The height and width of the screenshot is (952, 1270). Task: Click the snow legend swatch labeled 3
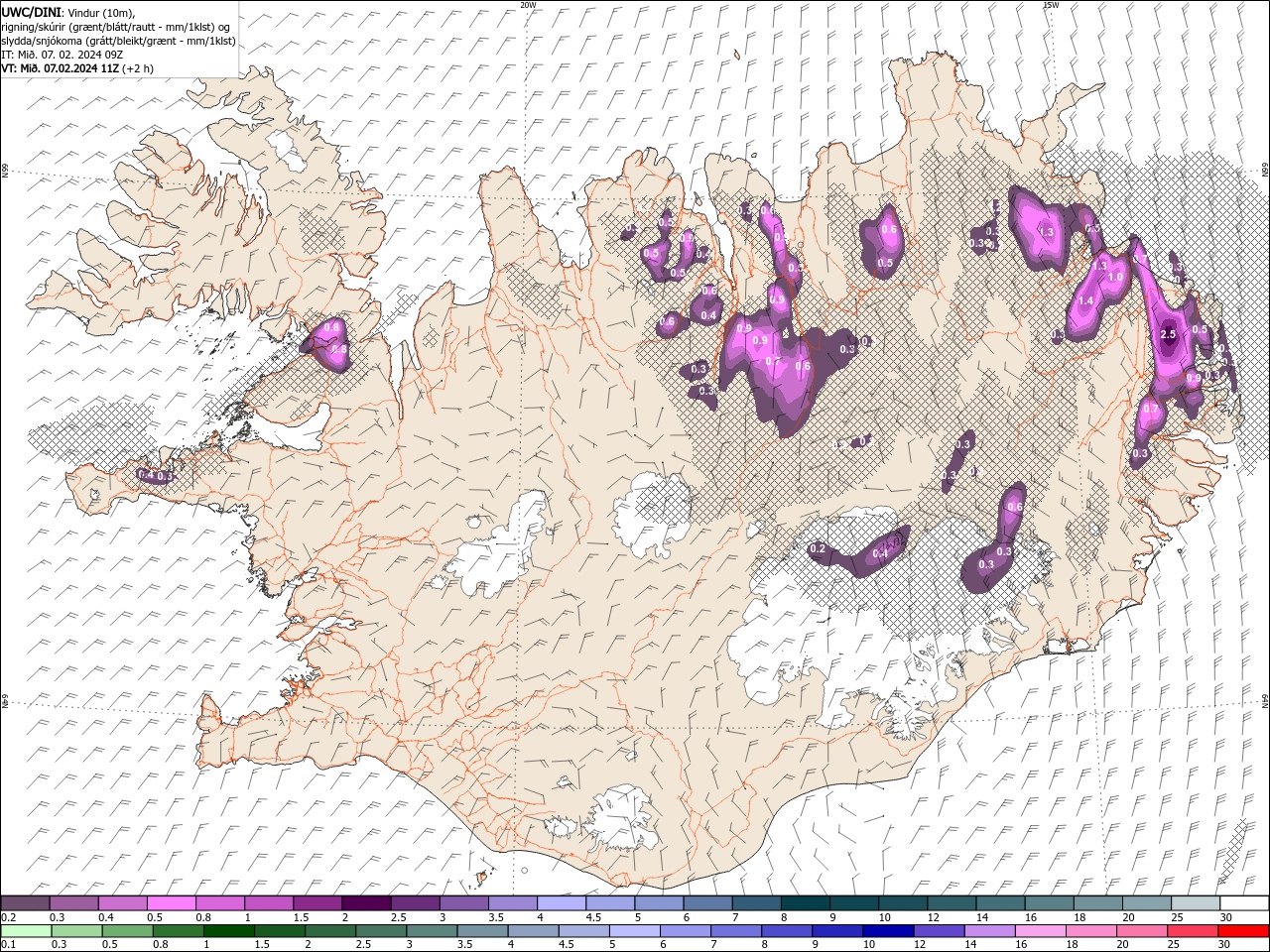[x=463, y=903]
